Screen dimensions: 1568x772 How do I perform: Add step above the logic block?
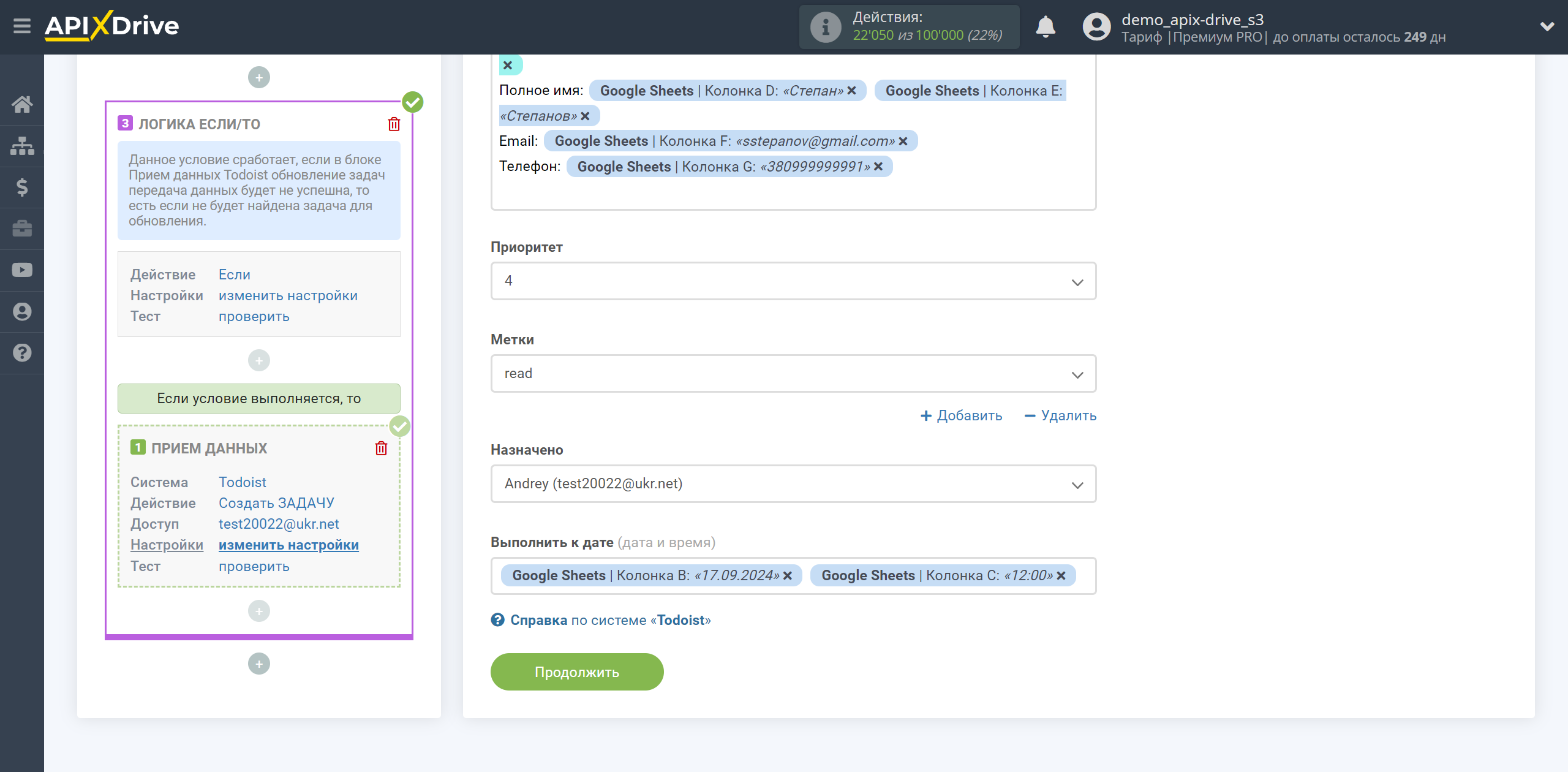tap(259, 77)
